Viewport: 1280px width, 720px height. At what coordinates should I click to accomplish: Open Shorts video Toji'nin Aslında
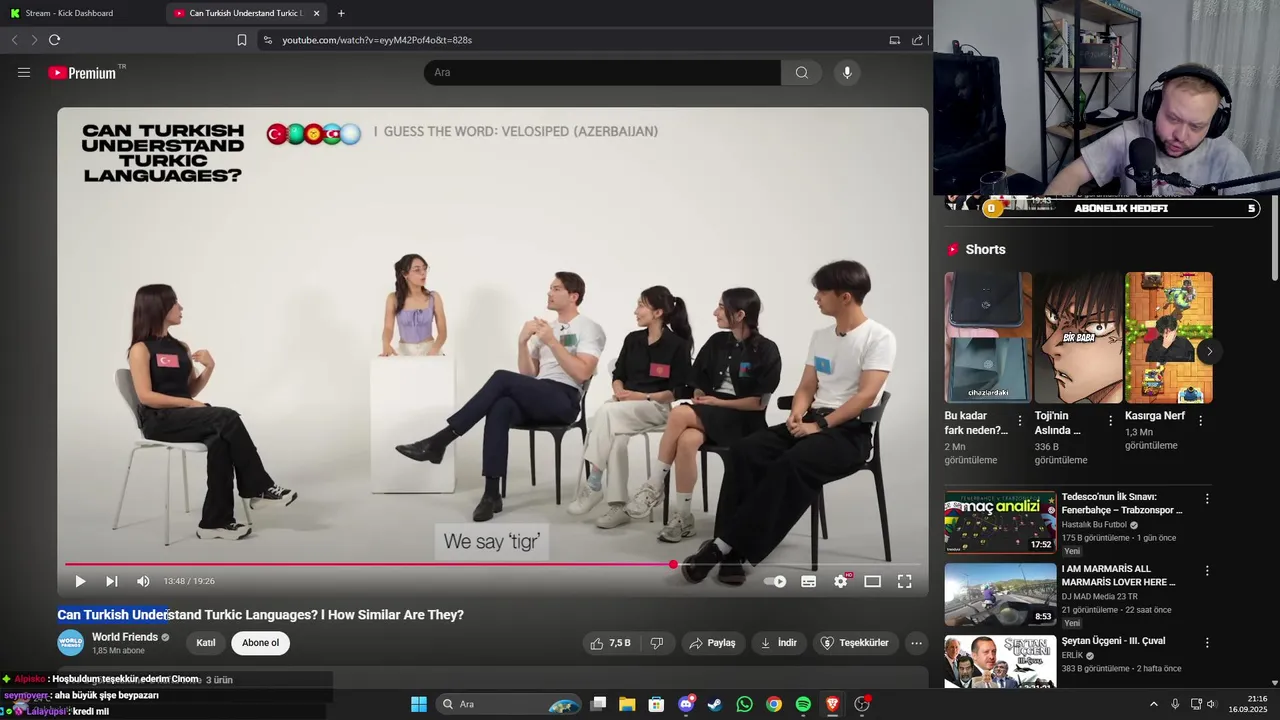click(1078, 337)
